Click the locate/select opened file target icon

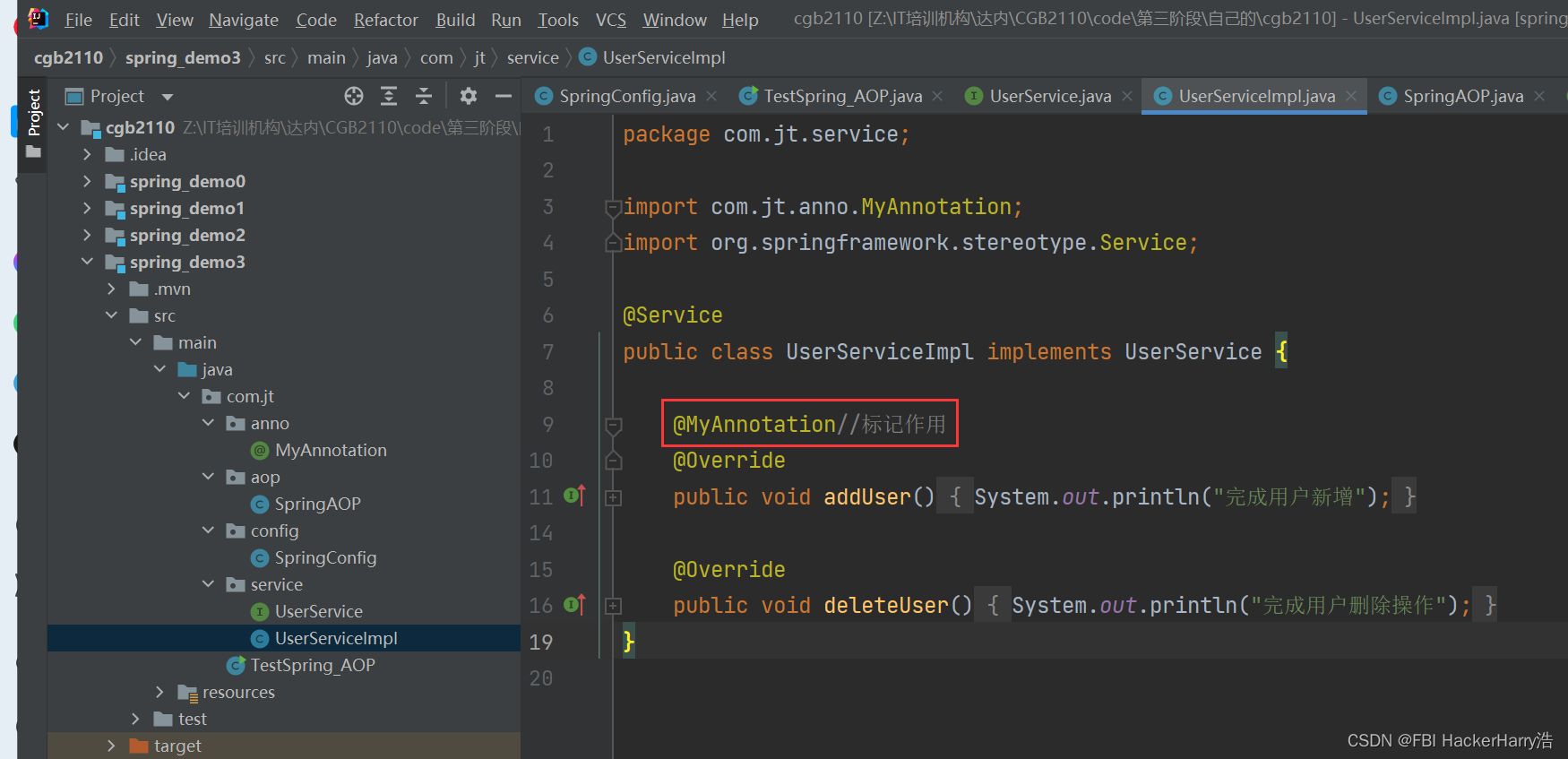click(x=354, y=96)
